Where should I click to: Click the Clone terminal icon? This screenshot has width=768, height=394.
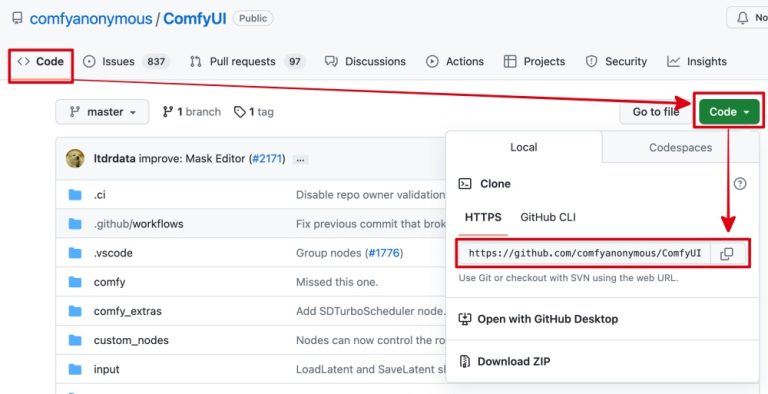pos(464,184)
